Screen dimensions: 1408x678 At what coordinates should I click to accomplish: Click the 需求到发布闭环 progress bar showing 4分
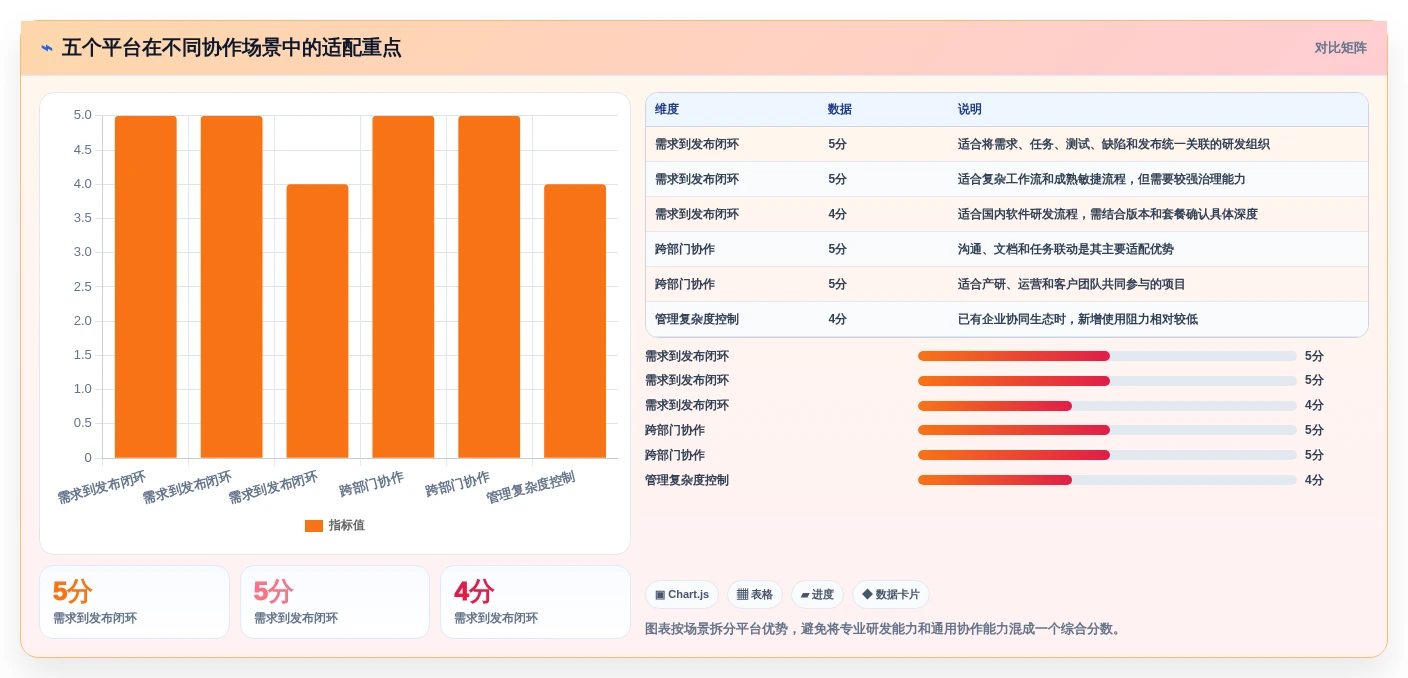click(x=1107, y=406)
